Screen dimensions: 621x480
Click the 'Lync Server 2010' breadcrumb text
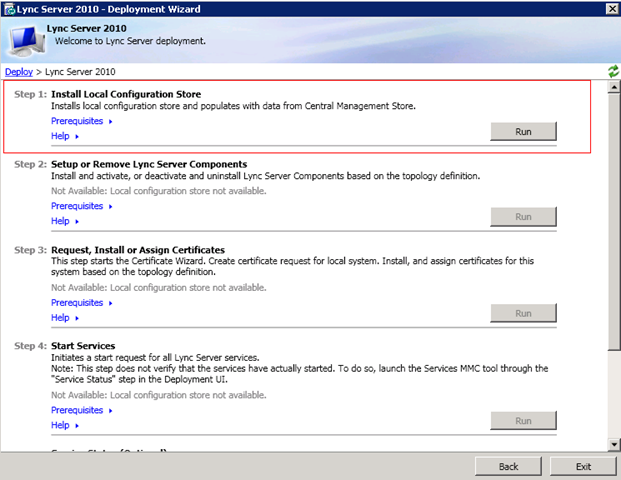(80, 72)
